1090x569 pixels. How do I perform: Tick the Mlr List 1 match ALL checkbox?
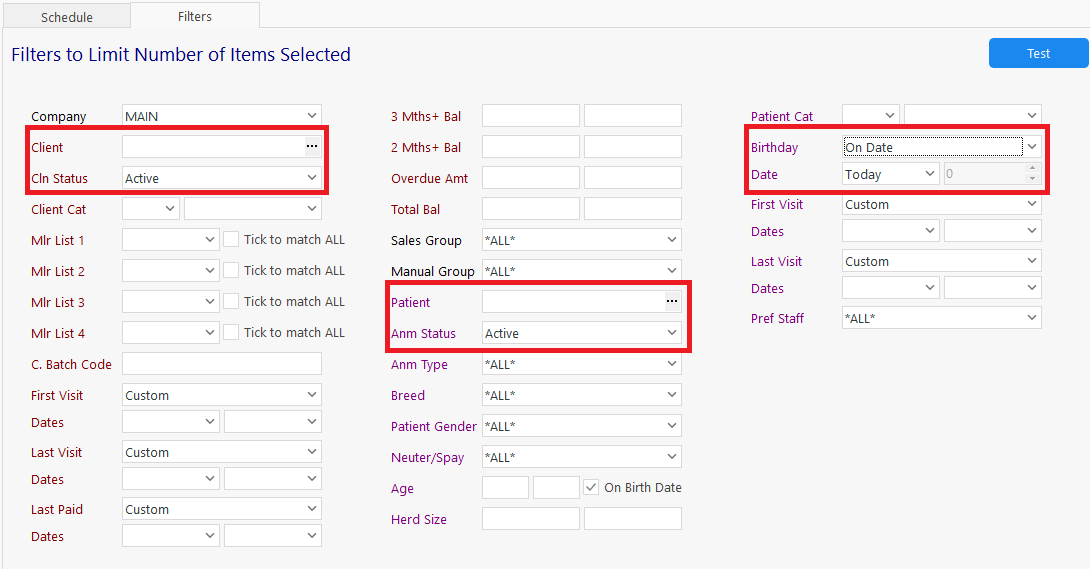tap(231, 240)
